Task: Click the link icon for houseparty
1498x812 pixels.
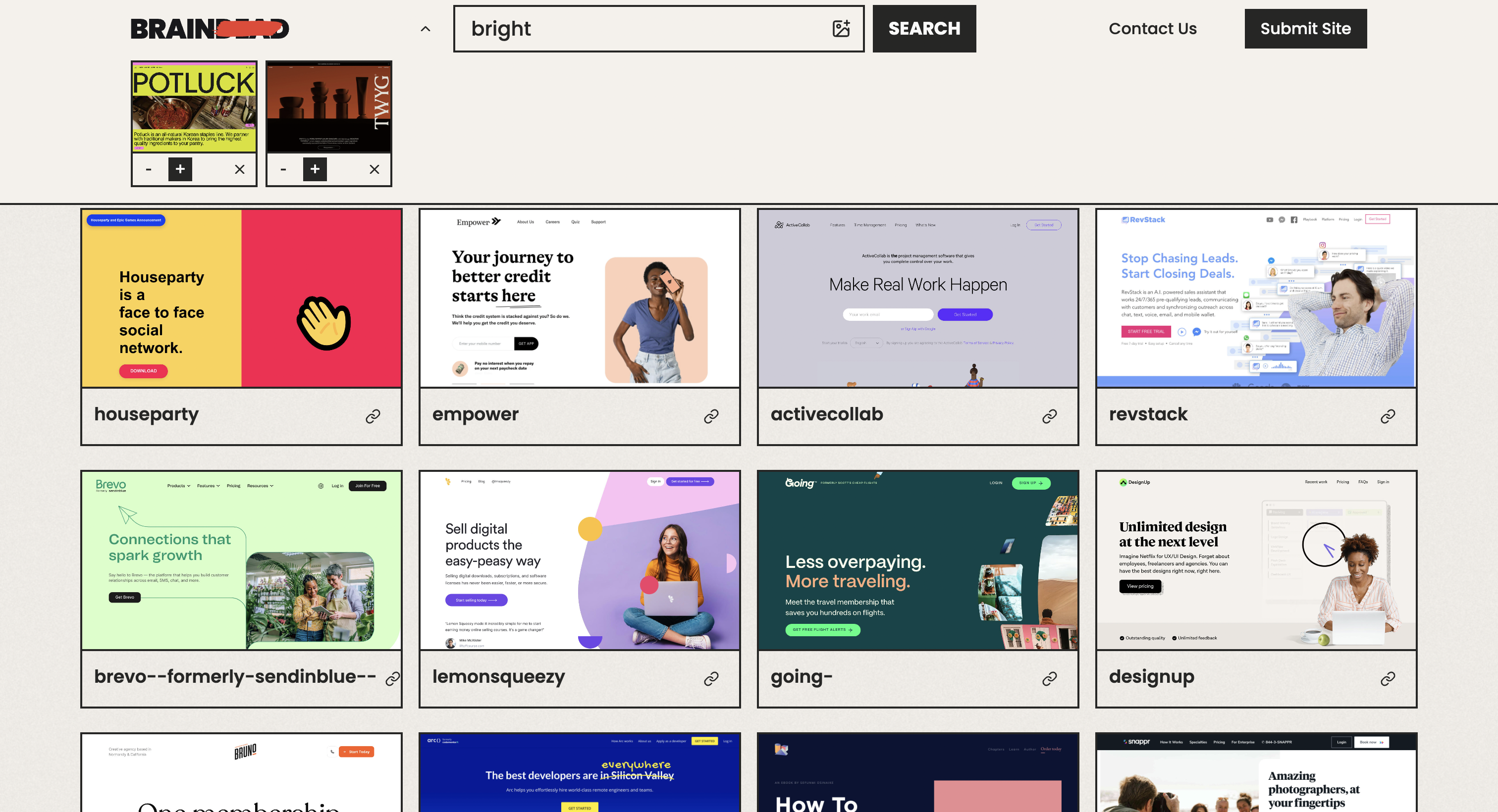Action: tap(373, 416)
